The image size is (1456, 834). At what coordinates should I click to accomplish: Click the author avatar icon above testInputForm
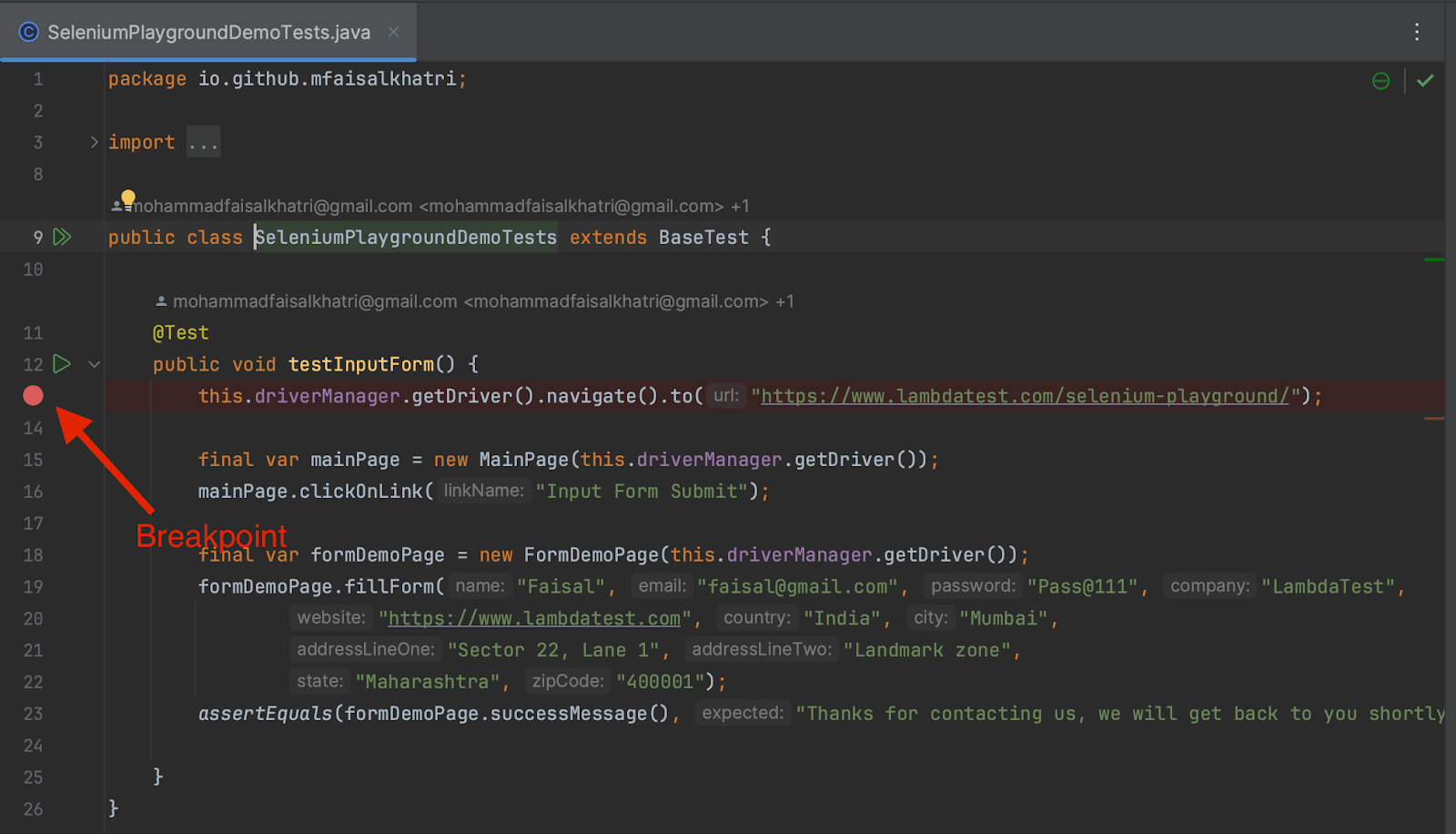pos(160,300)
